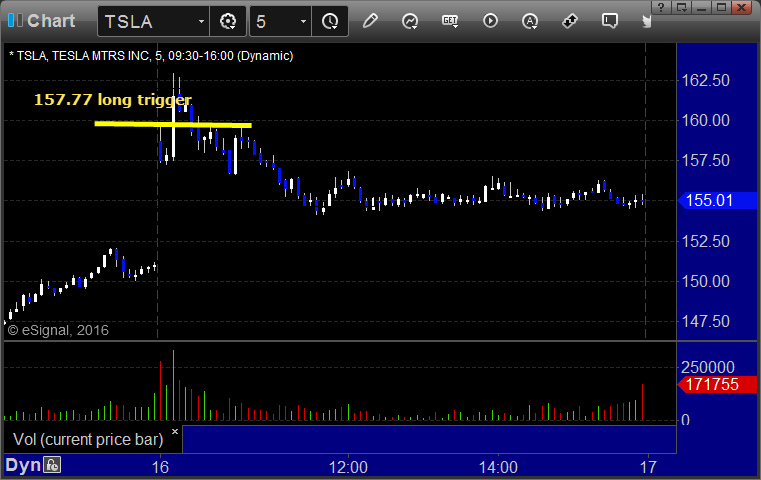
Task: Click the Twitter bird icon
Action: pyautogui.click(x=646, y=21)
